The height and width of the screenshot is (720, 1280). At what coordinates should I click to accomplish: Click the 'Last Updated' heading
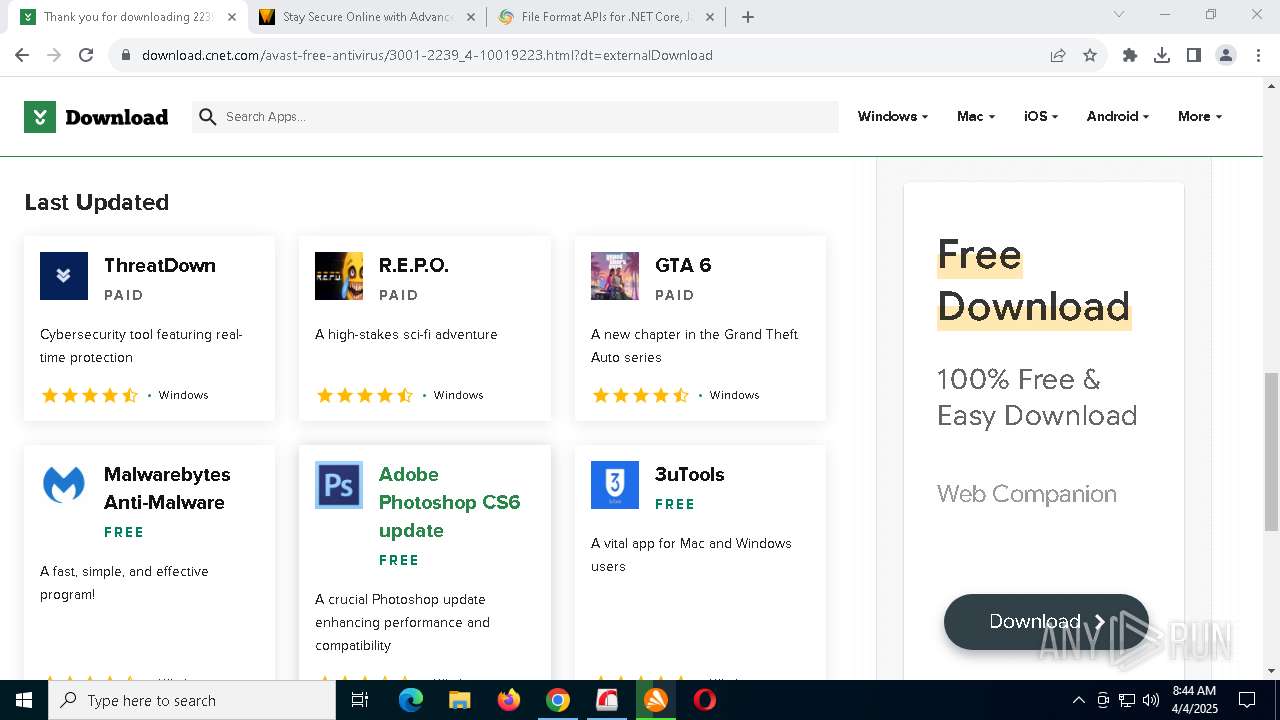[x=97, y=202]
